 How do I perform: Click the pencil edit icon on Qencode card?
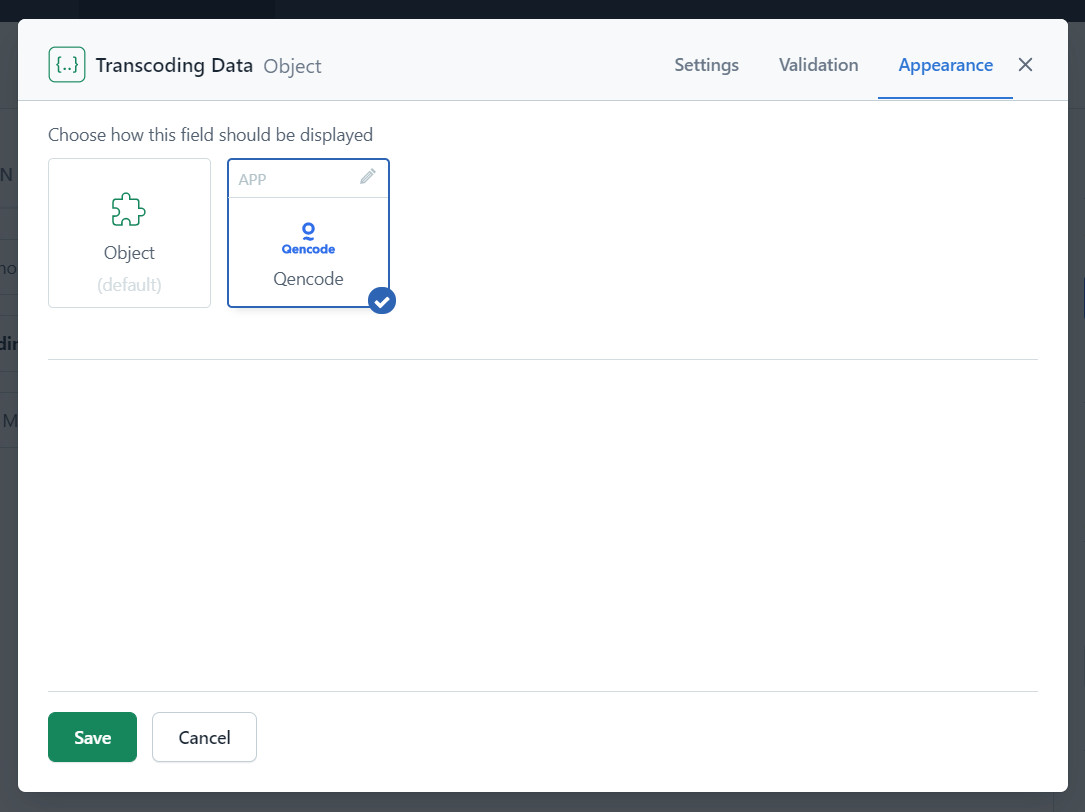click(x=367, y=177)
